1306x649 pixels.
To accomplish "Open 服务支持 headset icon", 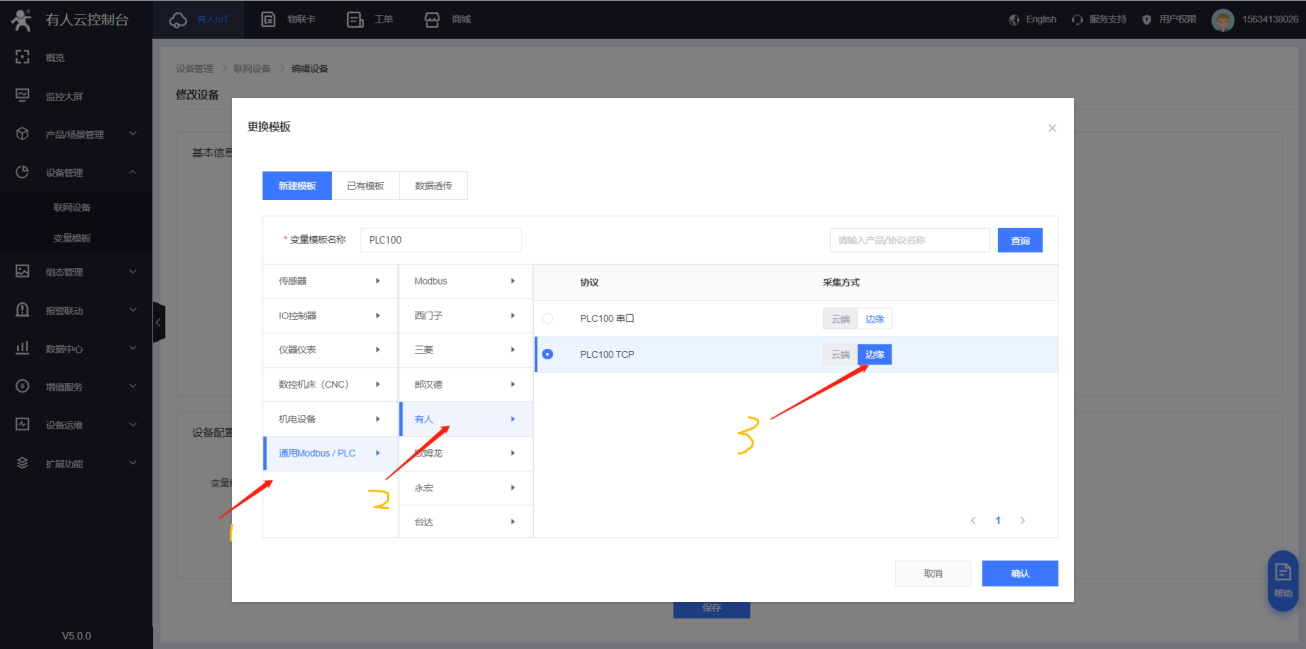I will pyautogui.click(x=1077, y=19).
